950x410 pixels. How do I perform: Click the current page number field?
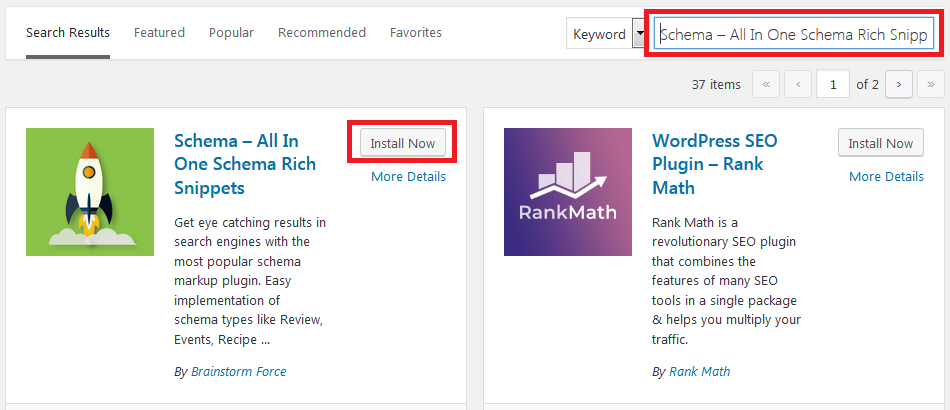click(833, 85)
